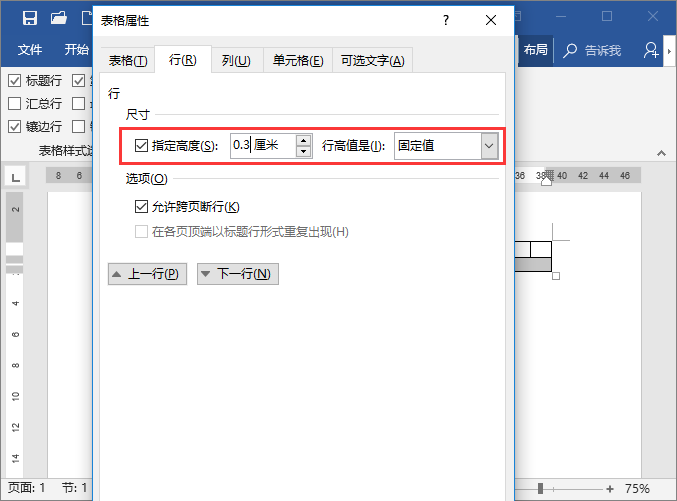
Task: Uncheck 允许跨页断行 option
Action: click(141, 206)
